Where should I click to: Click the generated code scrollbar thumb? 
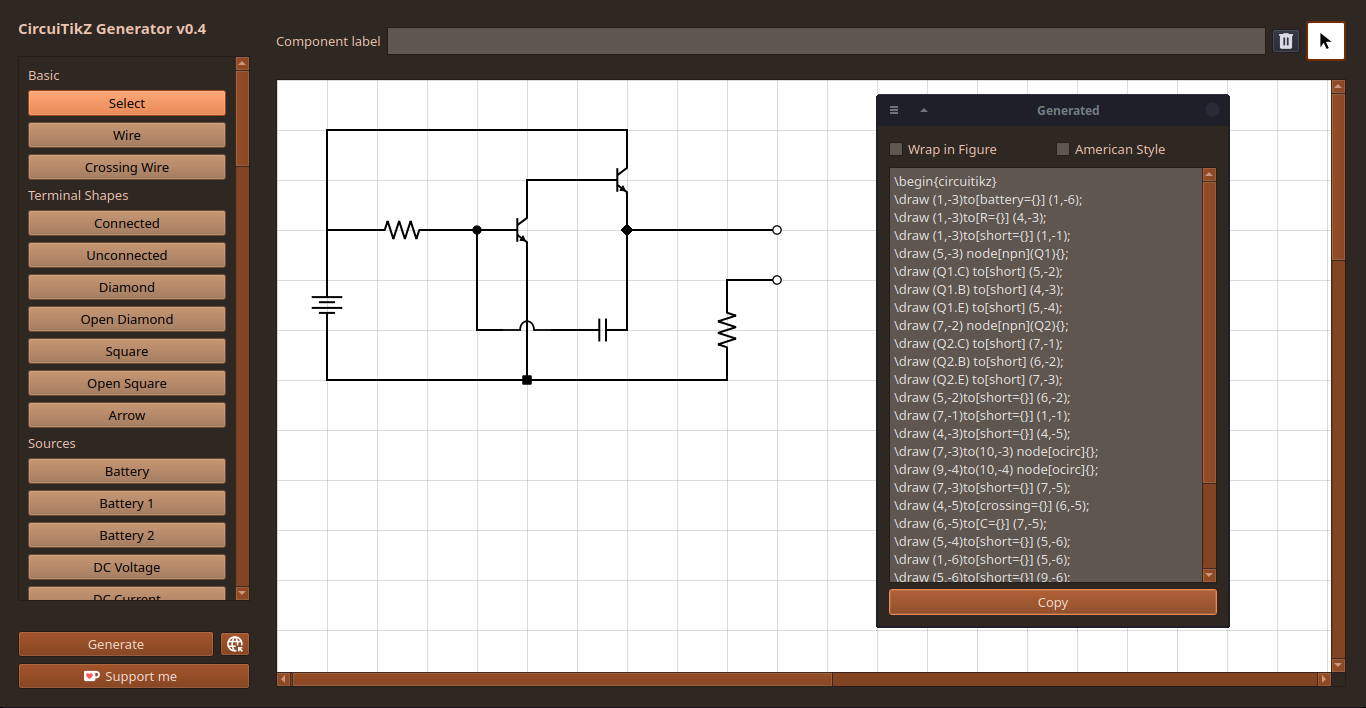click(1209, 332)
